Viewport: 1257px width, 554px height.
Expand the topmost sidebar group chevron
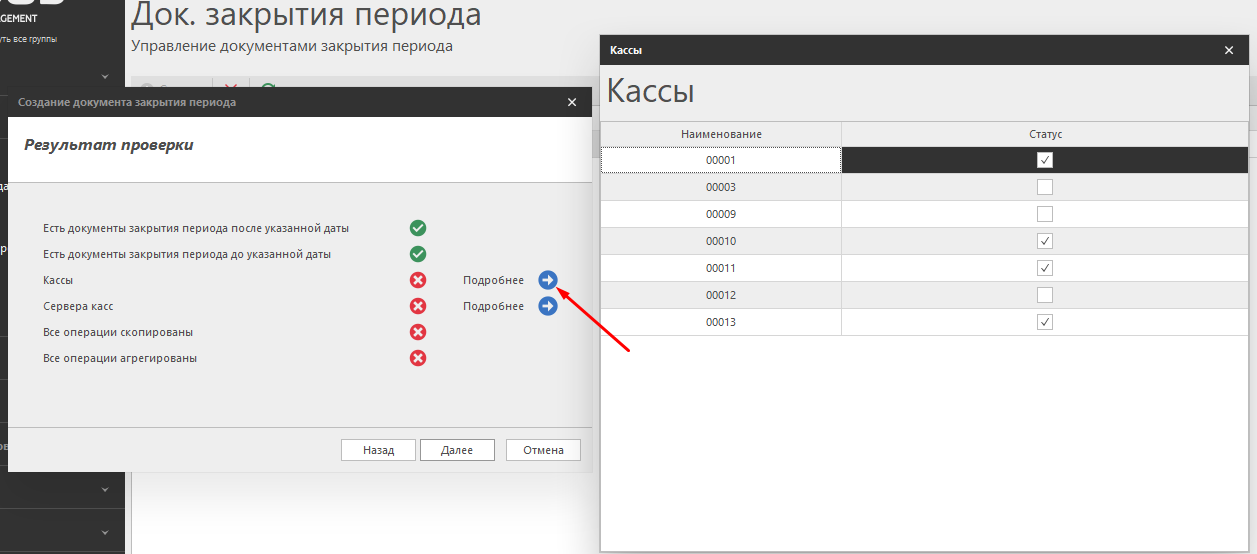pos(105,76)
